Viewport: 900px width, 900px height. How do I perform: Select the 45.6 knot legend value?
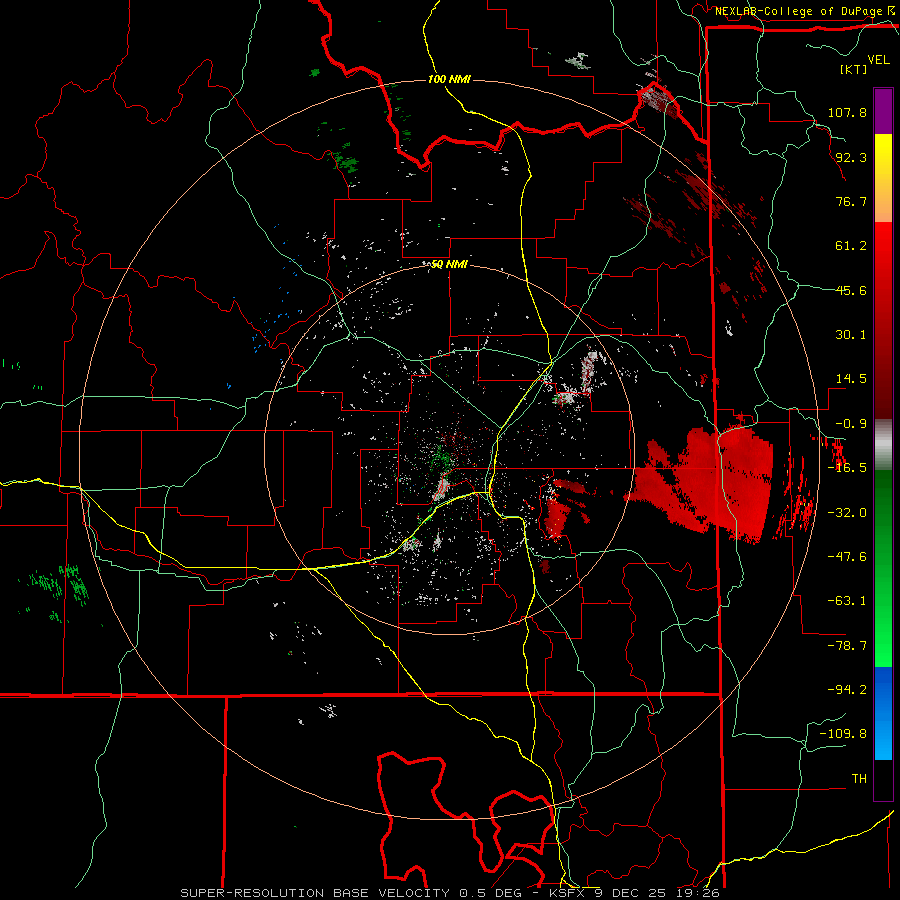click(x=851, y=290)
